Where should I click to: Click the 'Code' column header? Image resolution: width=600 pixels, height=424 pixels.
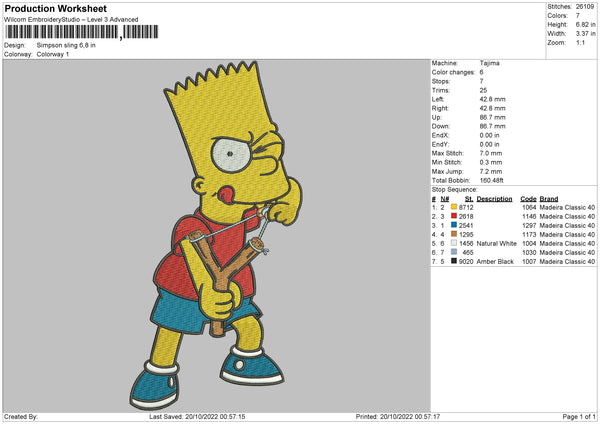[528, 199]
